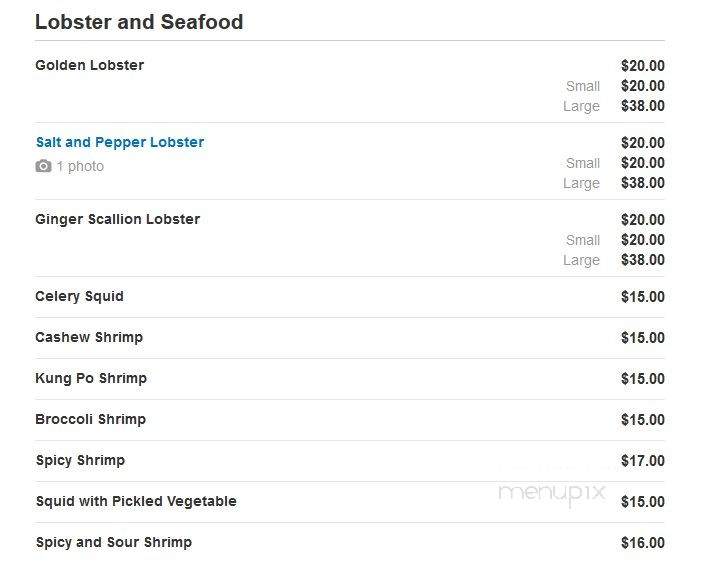Click the Broccoli Shrimp entry
The width and height of the screenshot is (713, 561).
[x=90, y=419]
